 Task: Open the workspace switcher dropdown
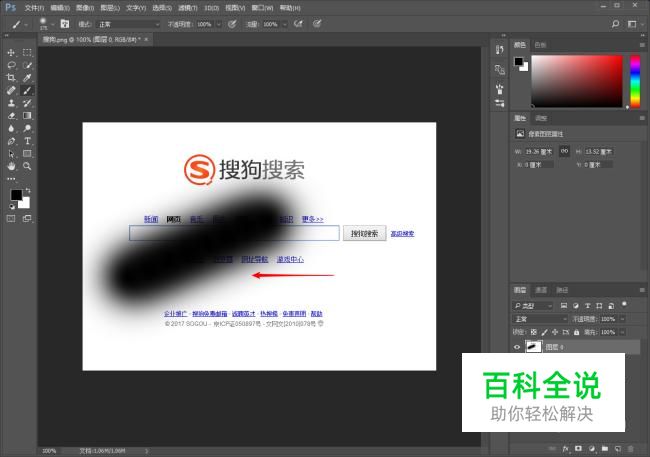(633, 24)
